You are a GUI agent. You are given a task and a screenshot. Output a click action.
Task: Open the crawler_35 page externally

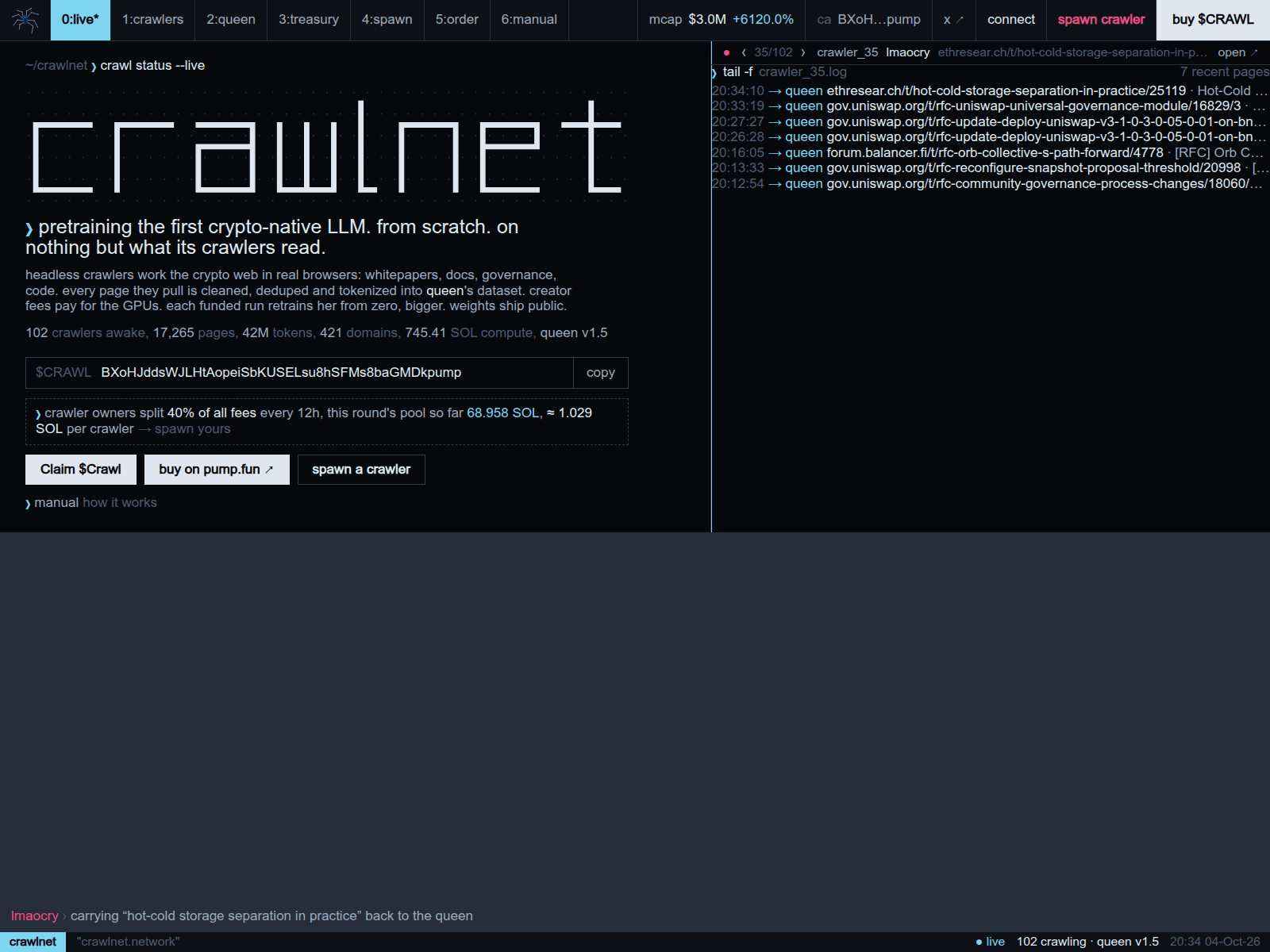coord(1237,52)
